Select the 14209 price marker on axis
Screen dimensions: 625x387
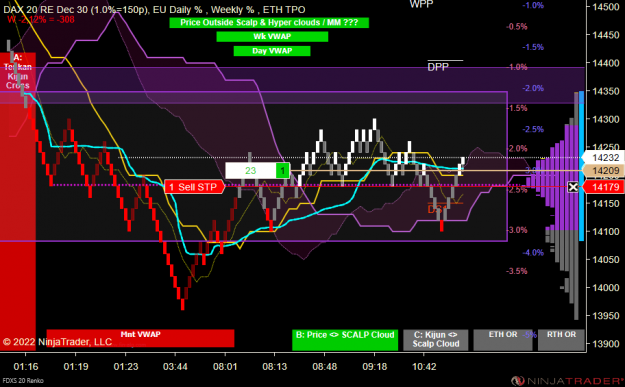pyautogui.click(x=603, y=171)
